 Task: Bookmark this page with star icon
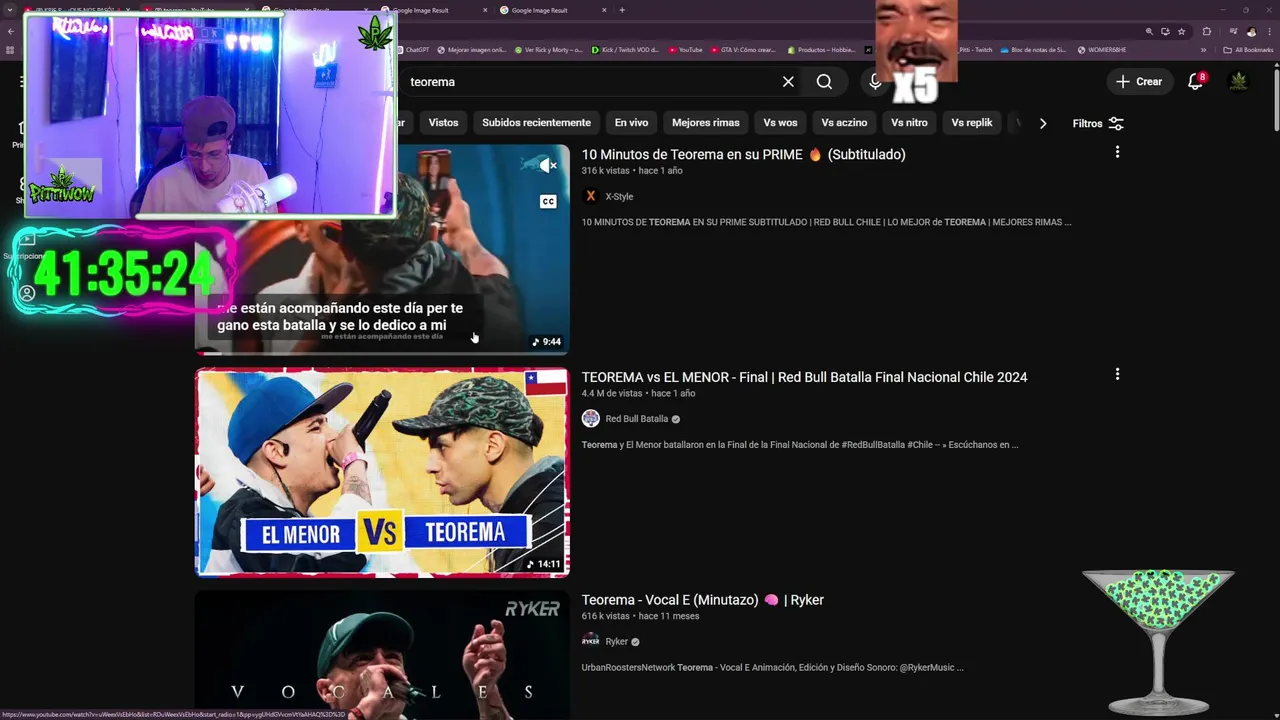[x=1182, y=31]
